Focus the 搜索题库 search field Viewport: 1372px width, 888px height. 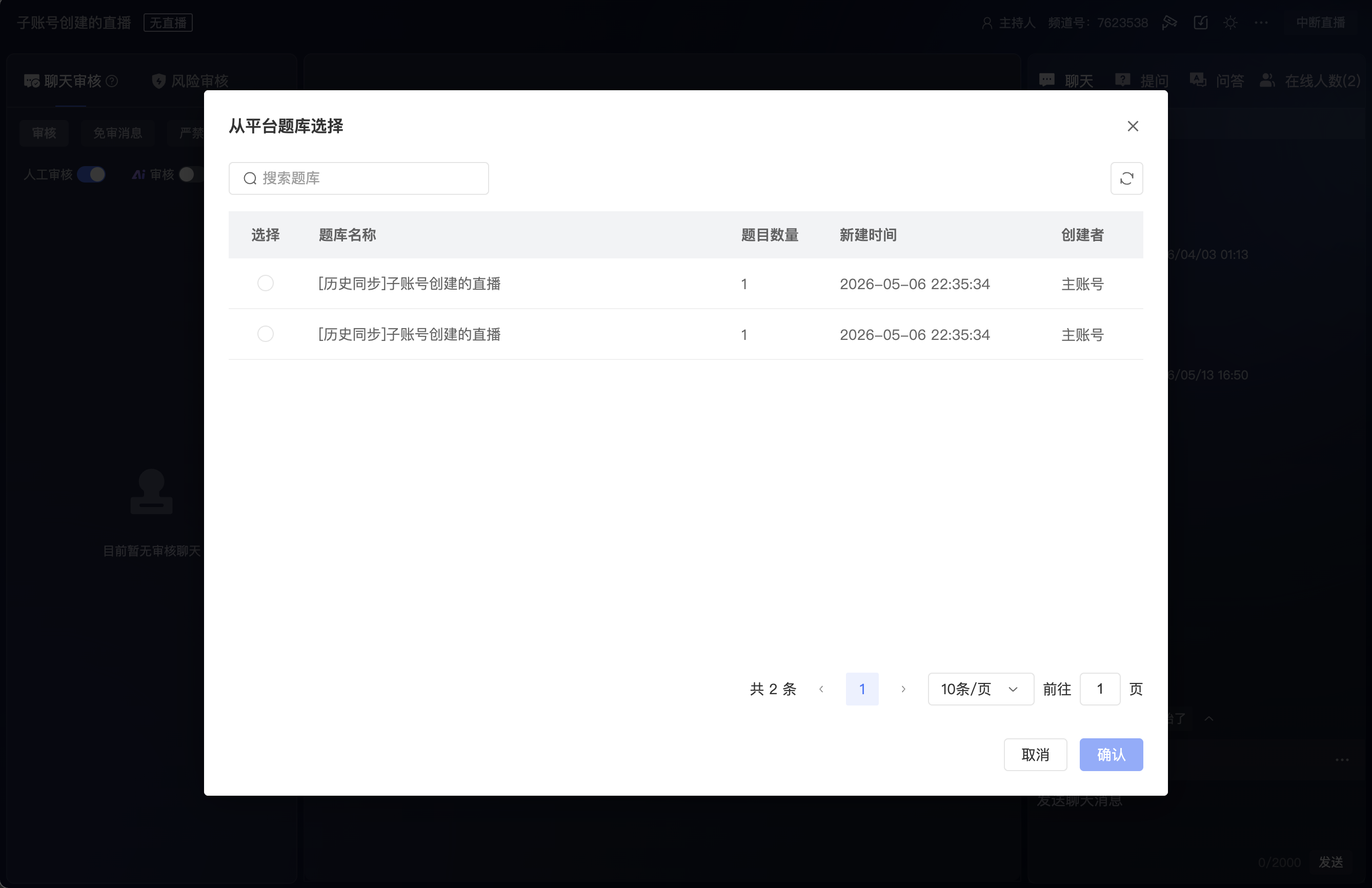click(x=358, y=178)
